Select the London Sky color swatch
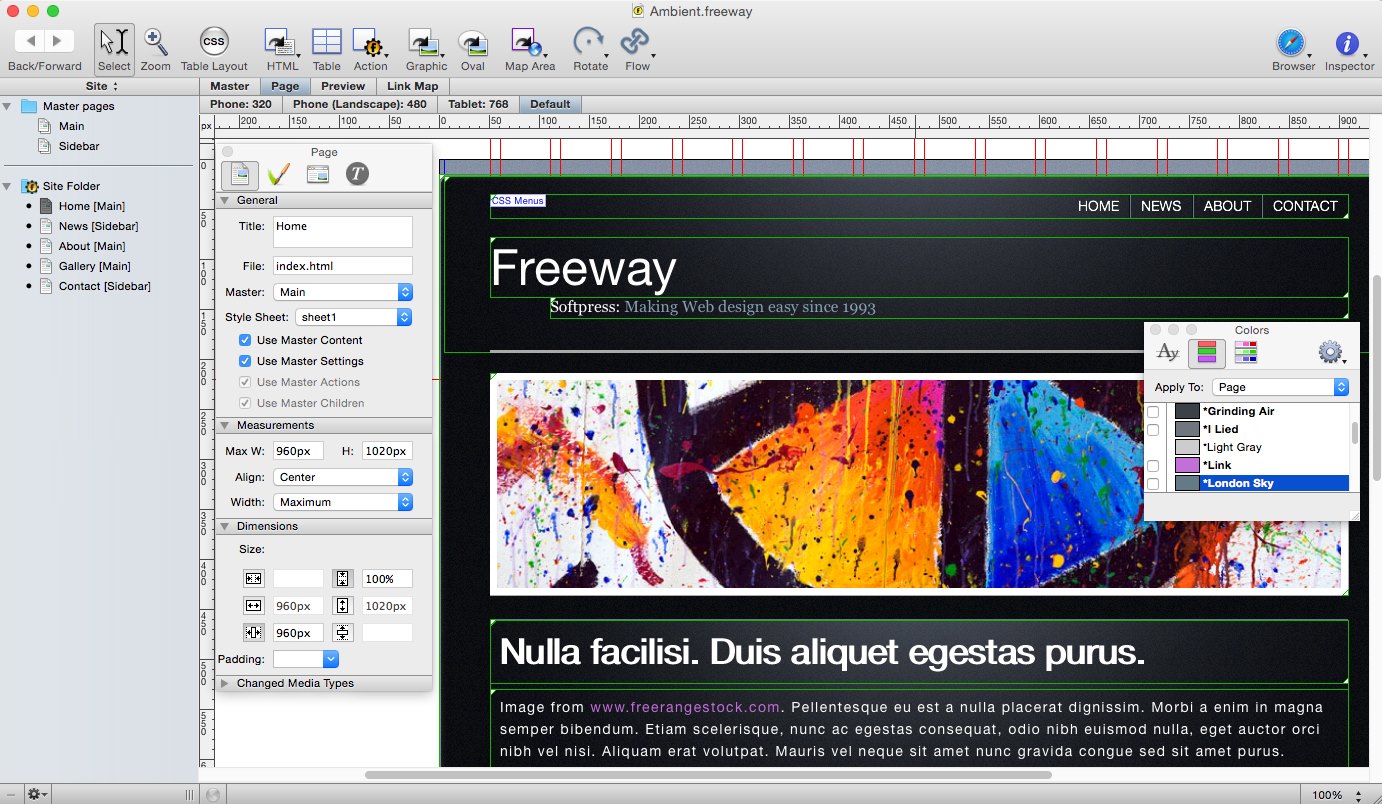Viewport: 1382px width, 804px height. 1187,484
